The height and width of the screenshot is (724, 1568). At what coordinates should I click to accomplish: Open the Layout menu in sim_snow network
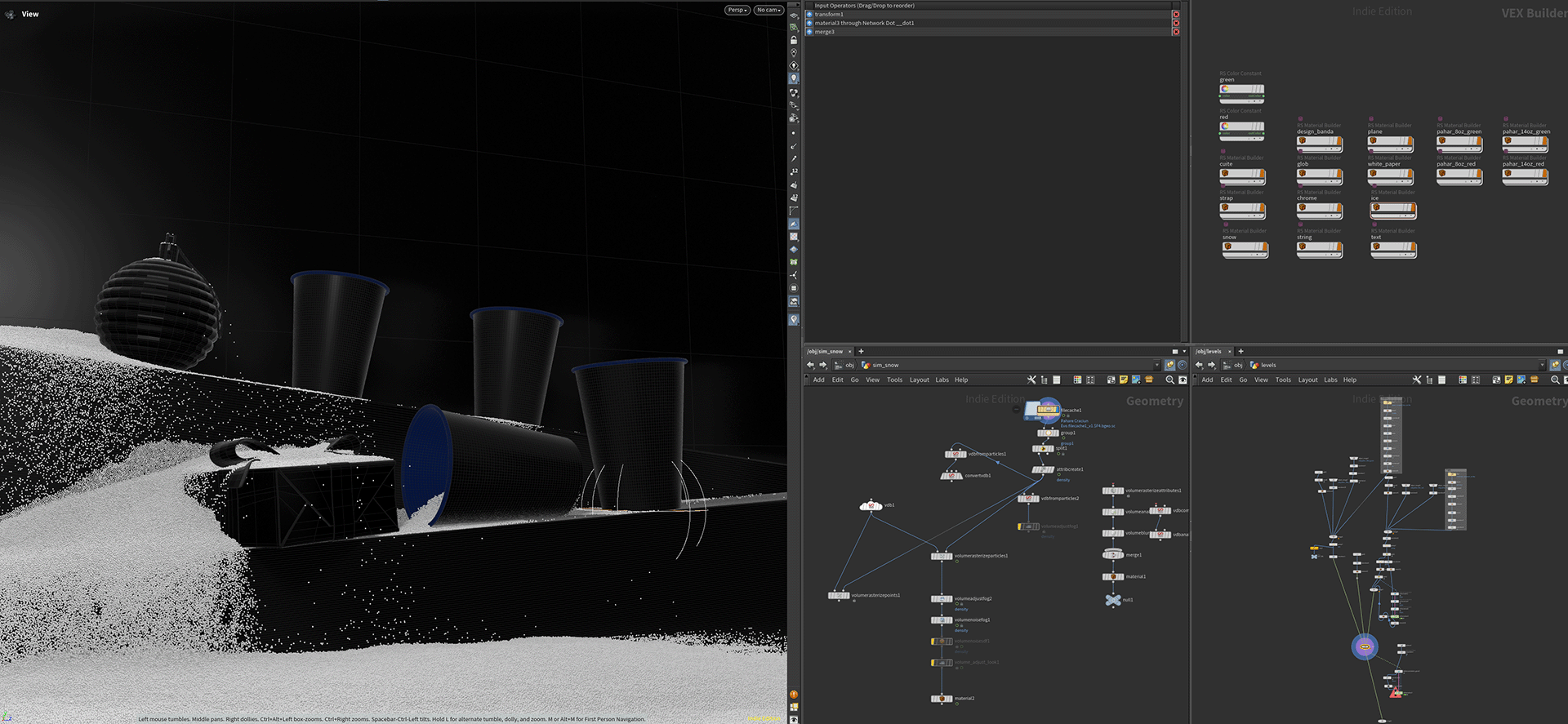(x=919, y=380)
